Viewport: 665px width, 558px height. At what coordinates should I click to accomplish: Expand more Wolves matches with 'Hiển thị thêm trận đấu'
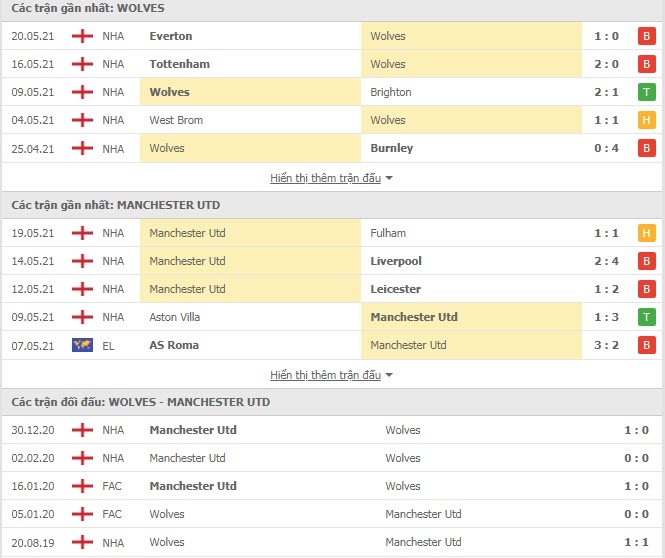click(x=325, y=178)
